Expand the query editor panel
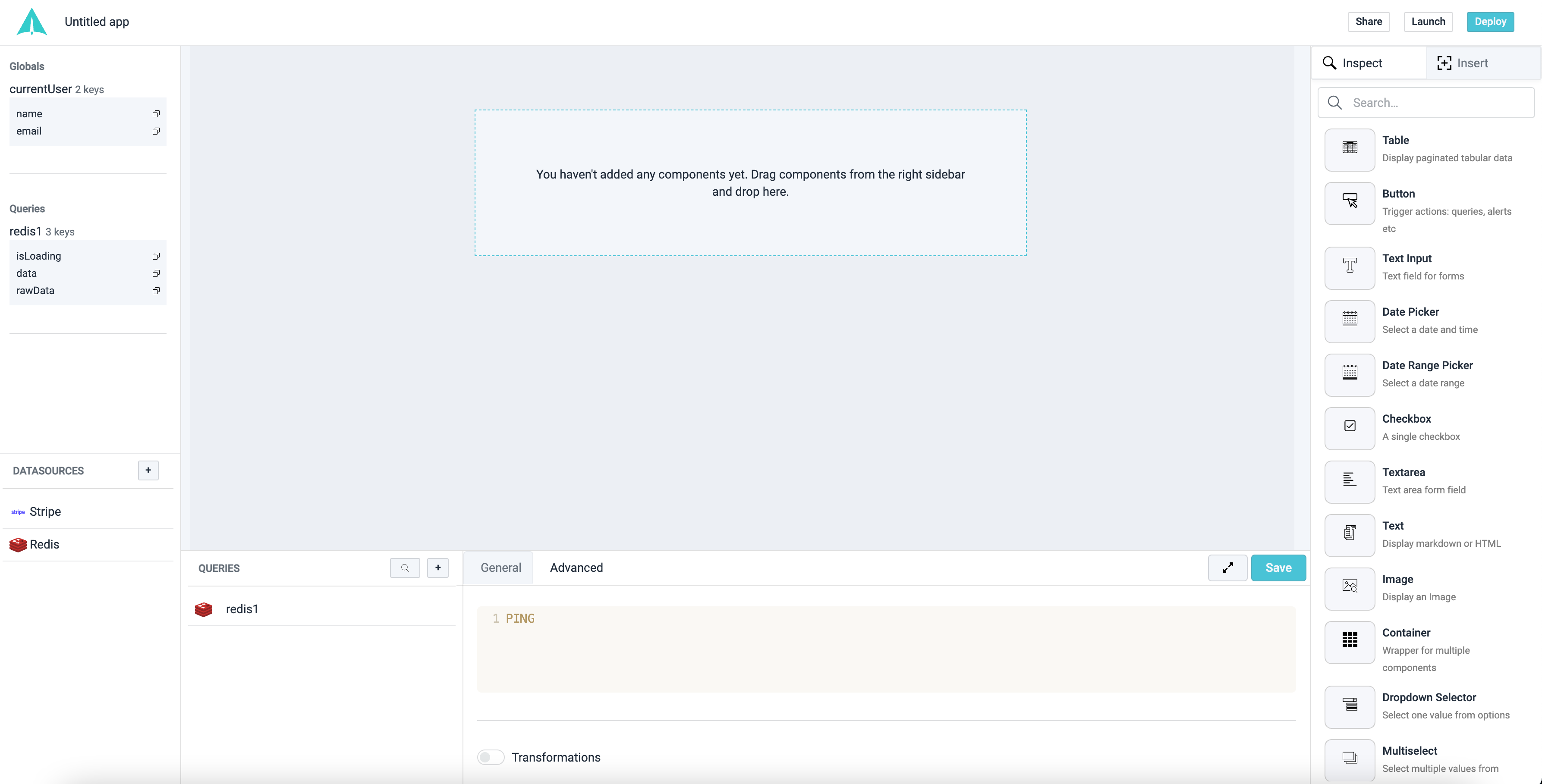This screenshot has width=1542, height=784. (x=1227, y=568)
